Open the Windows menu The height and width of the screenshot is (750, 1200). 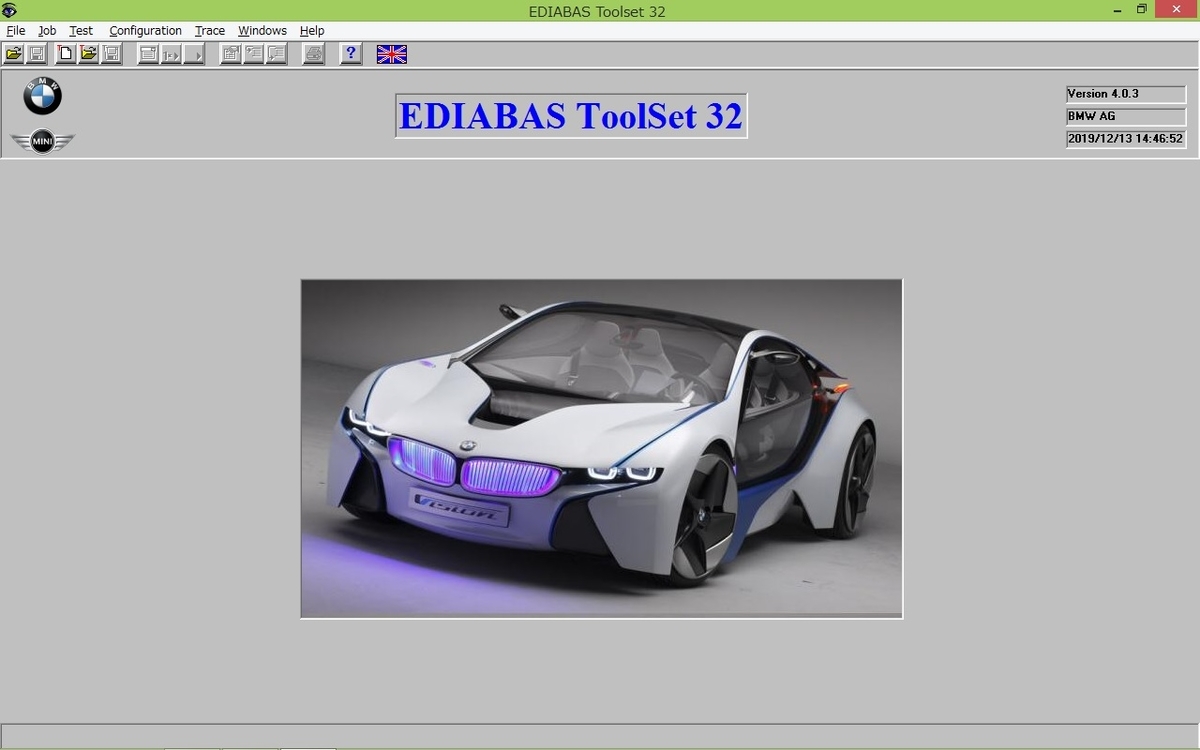(263, 31)
